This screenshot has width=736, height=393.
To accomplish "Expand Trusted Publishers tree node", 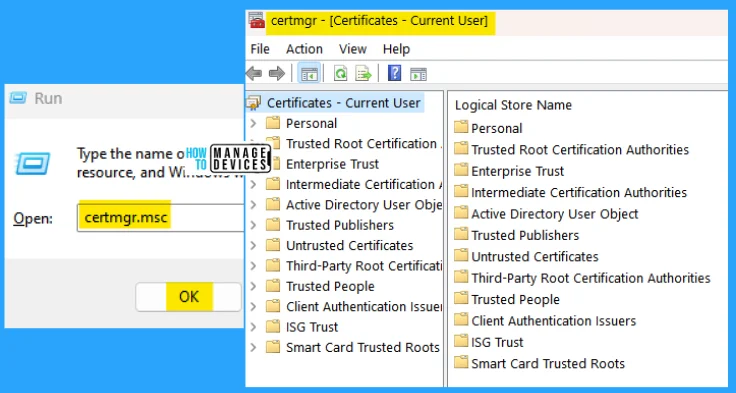I will (x=253, y=225).
